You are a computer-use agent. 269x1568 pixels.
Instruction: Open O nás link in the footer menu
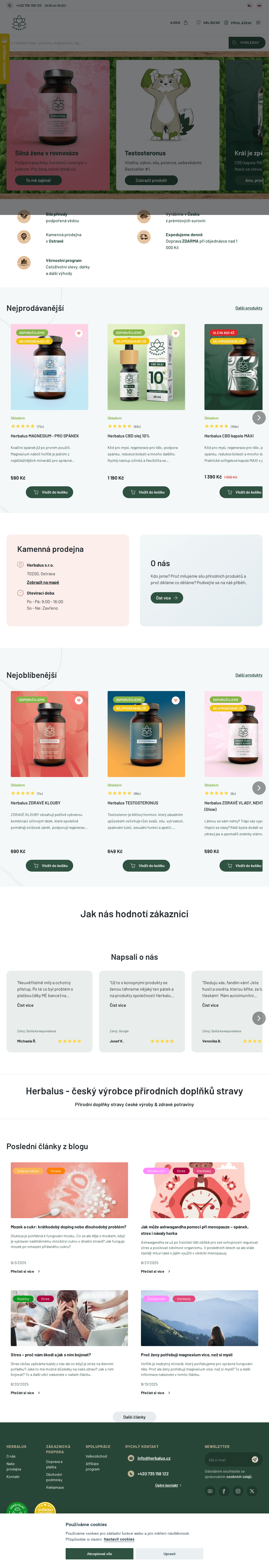point(11,1456)
